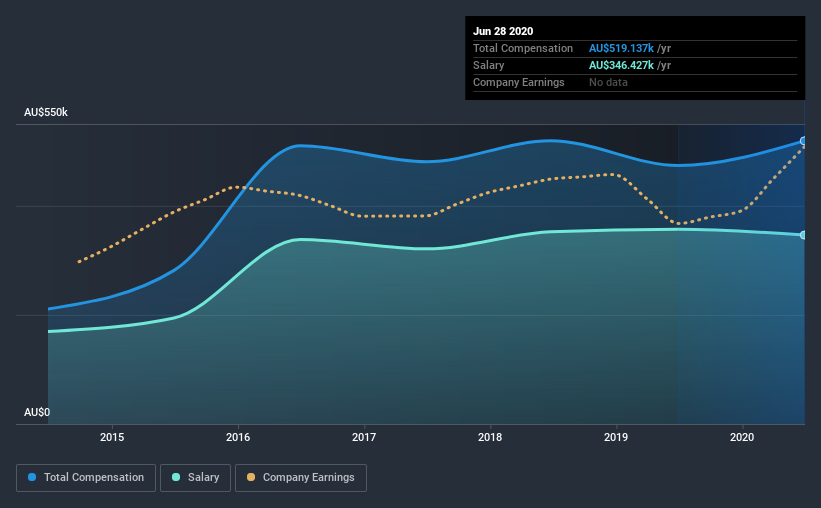Click the 2019 x-axis label
Viewport: 821px width, 508px height.
(616, 437)
